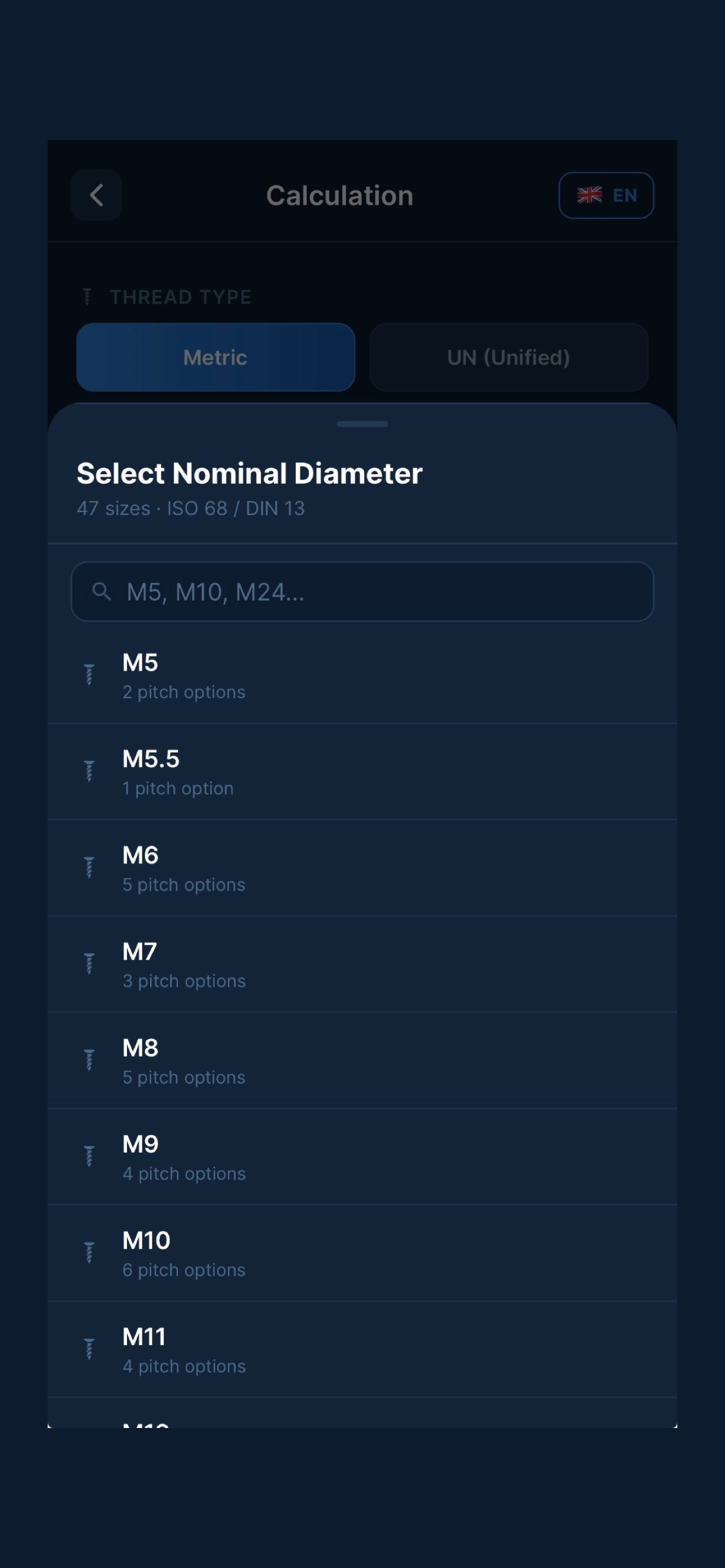725x1568 pixels.
Task: Focus the M5, M10, M24 search field
Action: click(x=362, y=591)
